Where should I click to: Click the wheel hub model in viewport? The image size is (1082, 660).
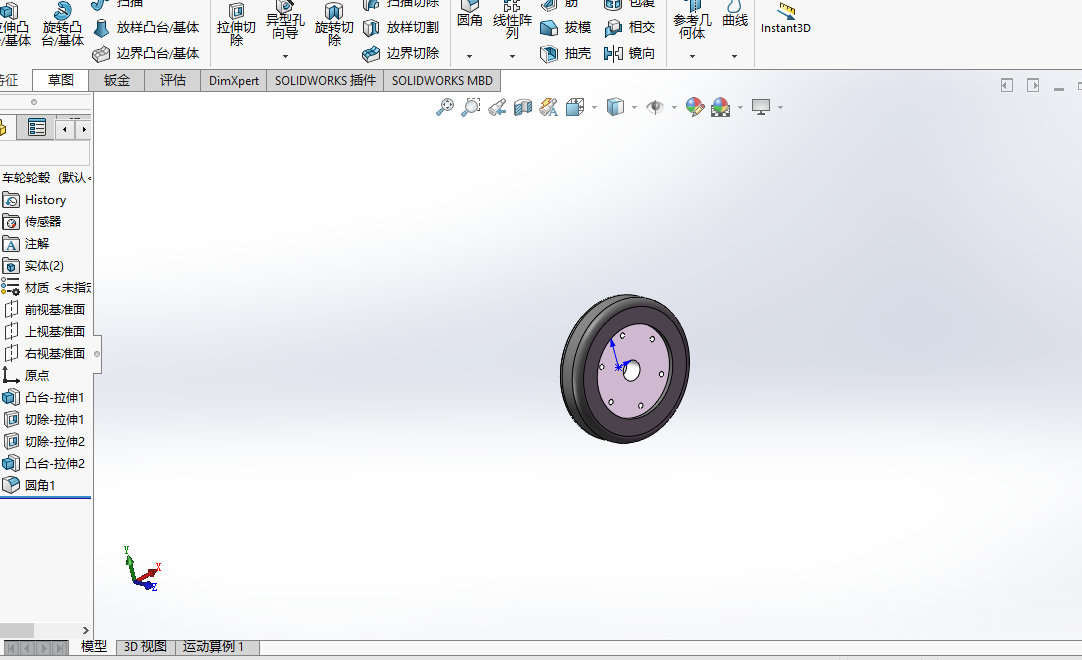coord(625,369)
